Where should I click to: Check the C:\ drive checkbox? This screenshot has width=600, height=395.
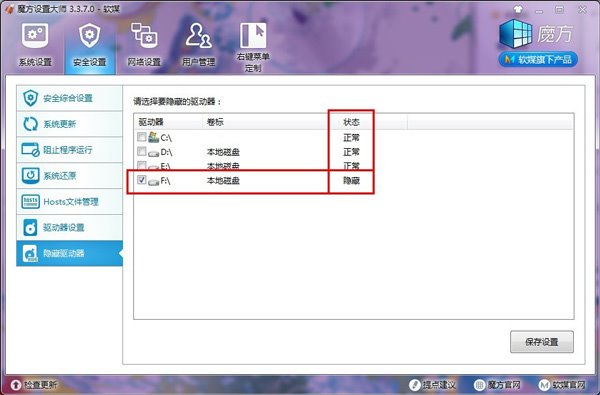point(142,137)
